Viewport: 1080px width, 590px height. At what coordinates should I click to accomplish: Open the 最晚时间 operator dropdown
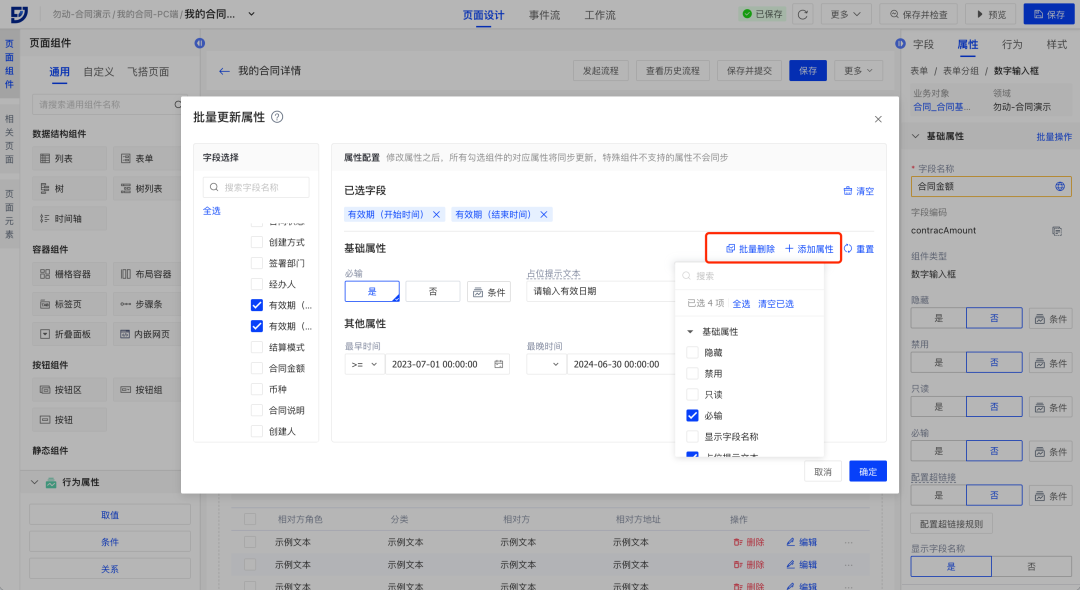click(545, 365)
